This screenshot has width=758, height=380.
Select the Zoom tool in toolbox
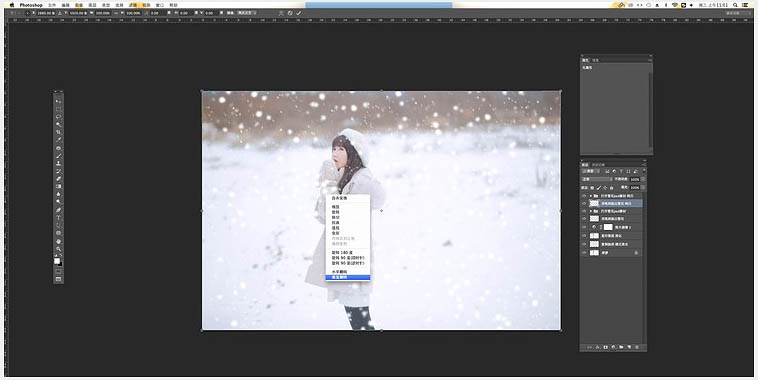(58, 249)
